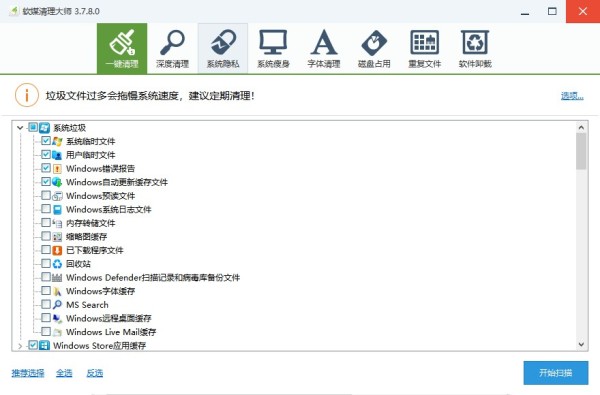Check the 缩略图缓存 checkbox

[46, 236]
